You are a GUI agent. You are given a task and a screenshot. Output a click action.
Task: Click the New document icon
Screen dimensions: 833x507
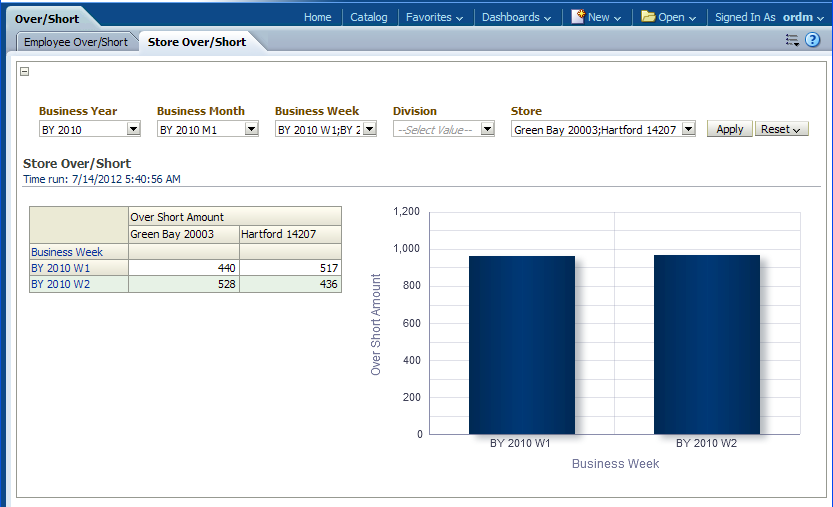pyautogui.click(x=579, y=17)
